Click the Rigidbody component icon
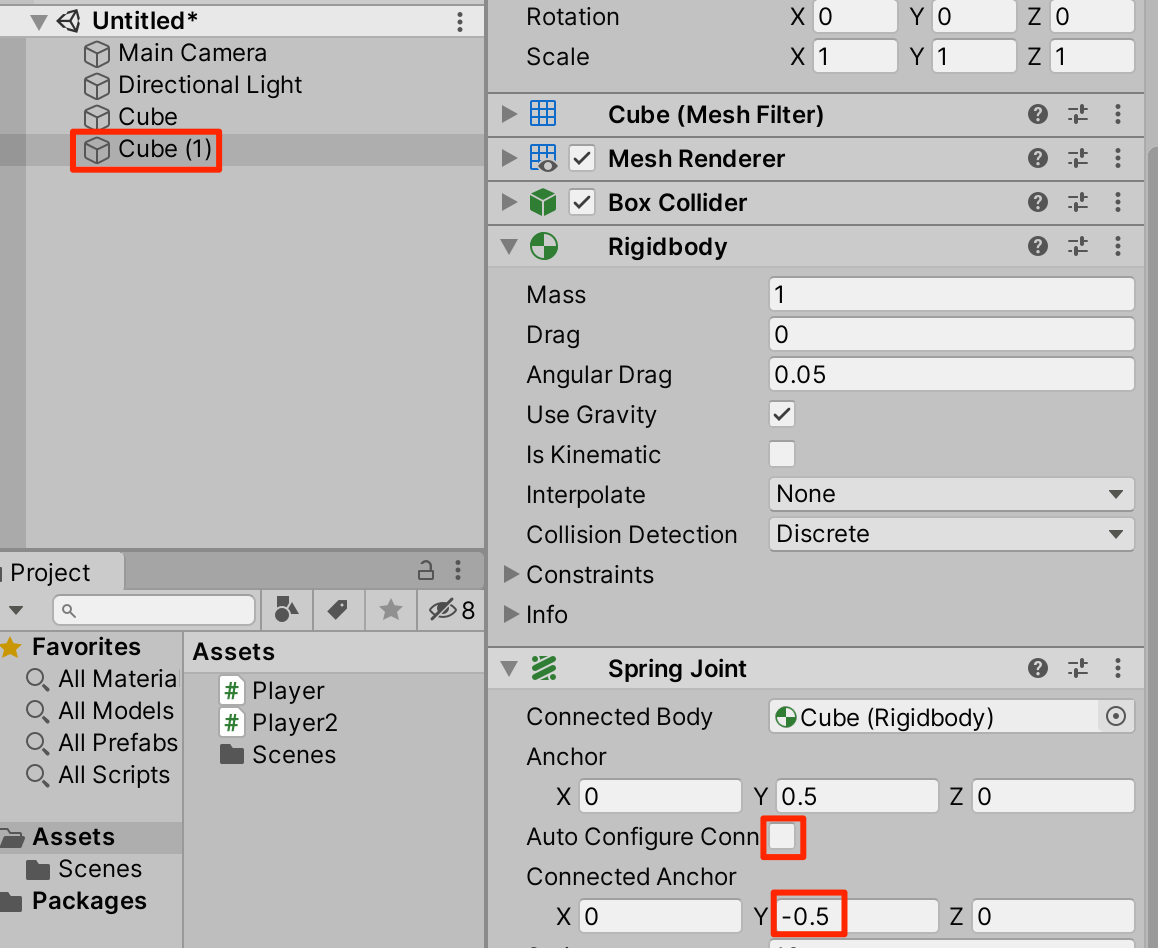The width and height of the screenshot is (1158, 948). (x=544, y=247)
